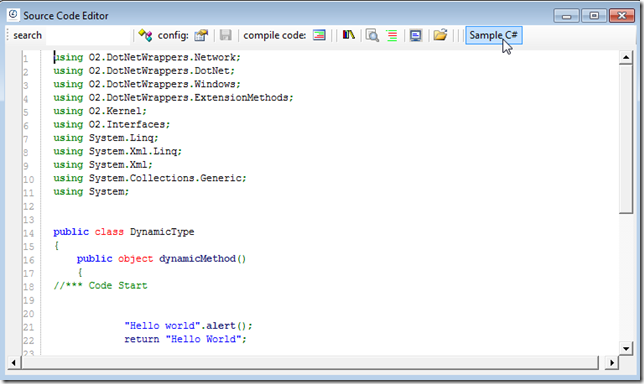Click the 'class' keyword on line 14

pos(109,232)
